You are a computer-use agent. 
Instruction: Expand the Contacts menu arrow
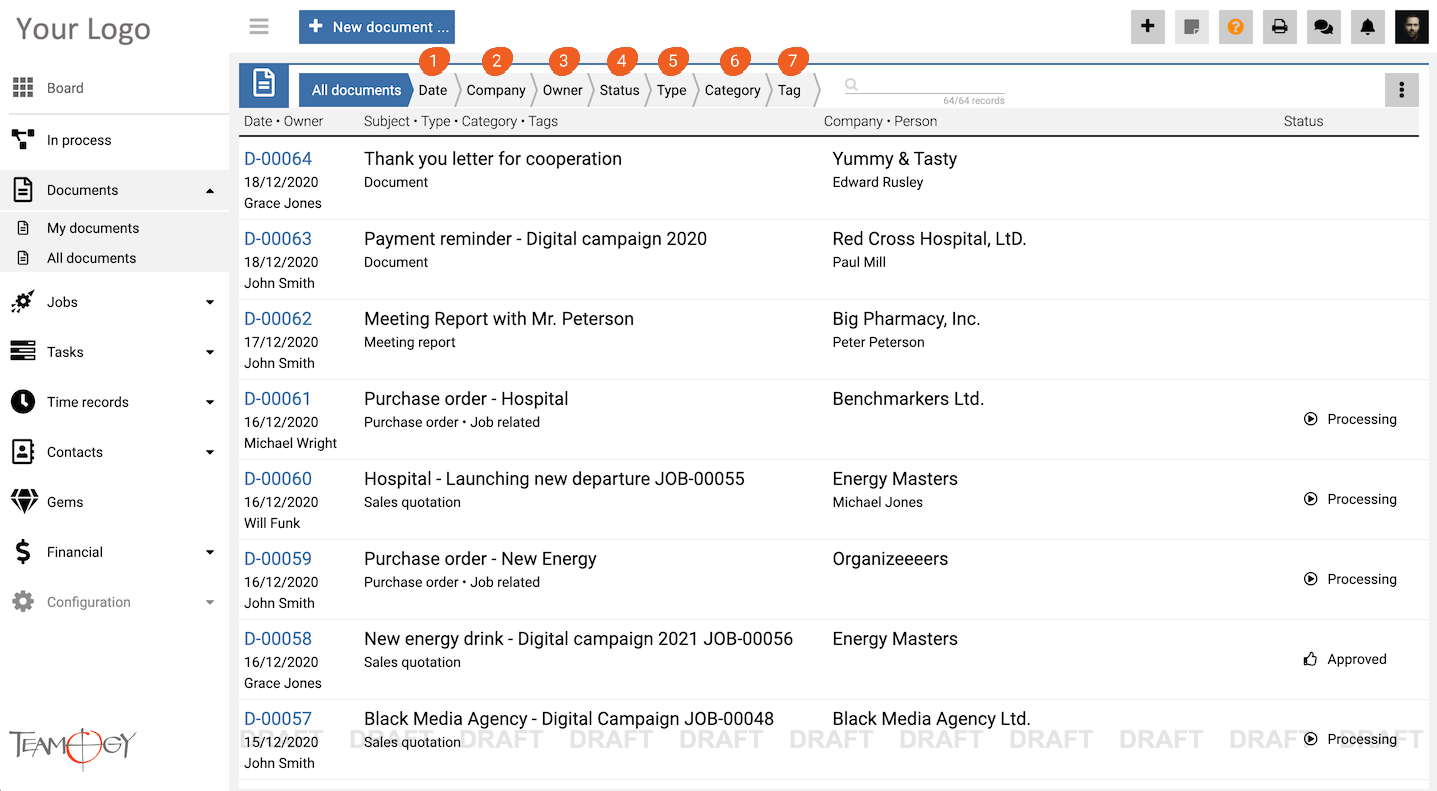tap(210, 452)
